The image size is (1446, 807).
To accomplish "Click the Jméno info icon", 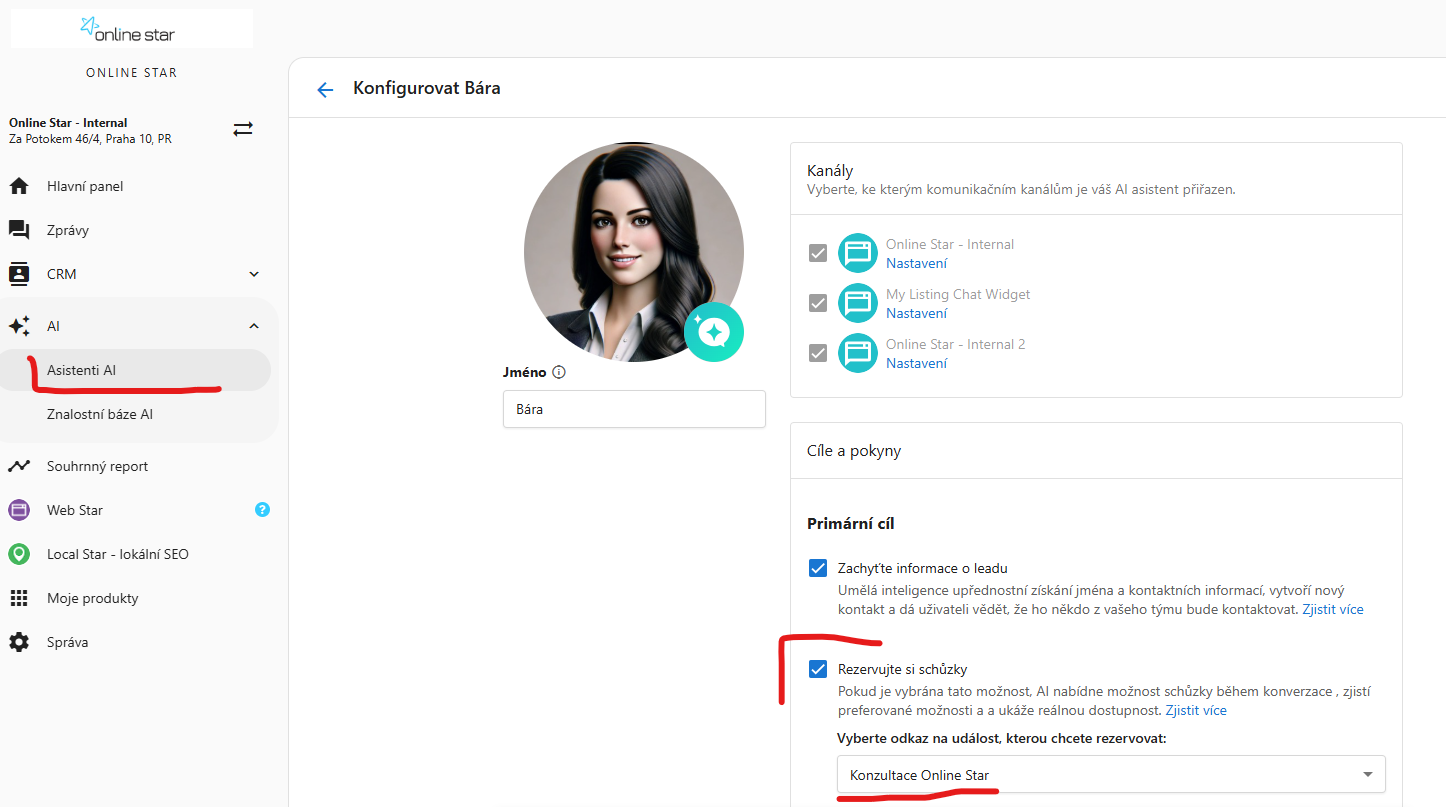I will pos(559,372).
